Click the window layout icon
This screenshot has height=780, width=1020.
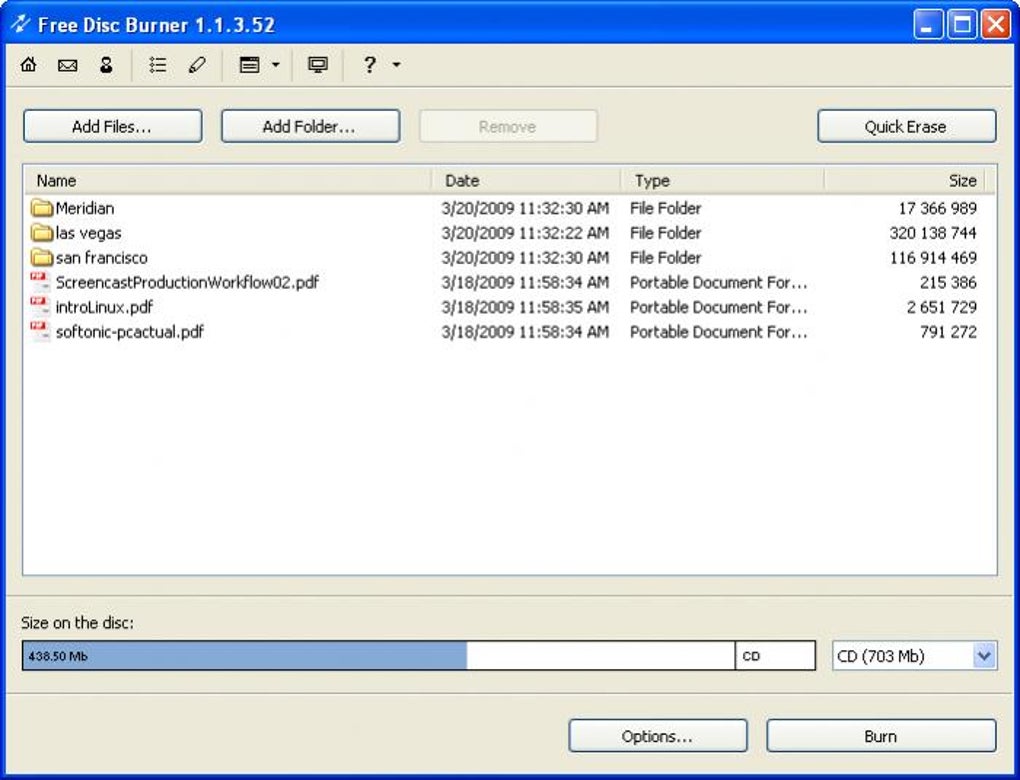[250, 64]
